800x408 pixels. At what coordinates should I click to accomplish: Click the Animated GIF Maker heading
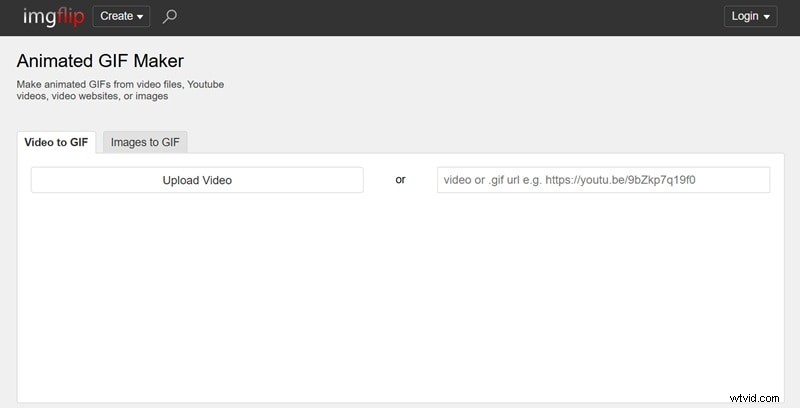pos(100,61)
